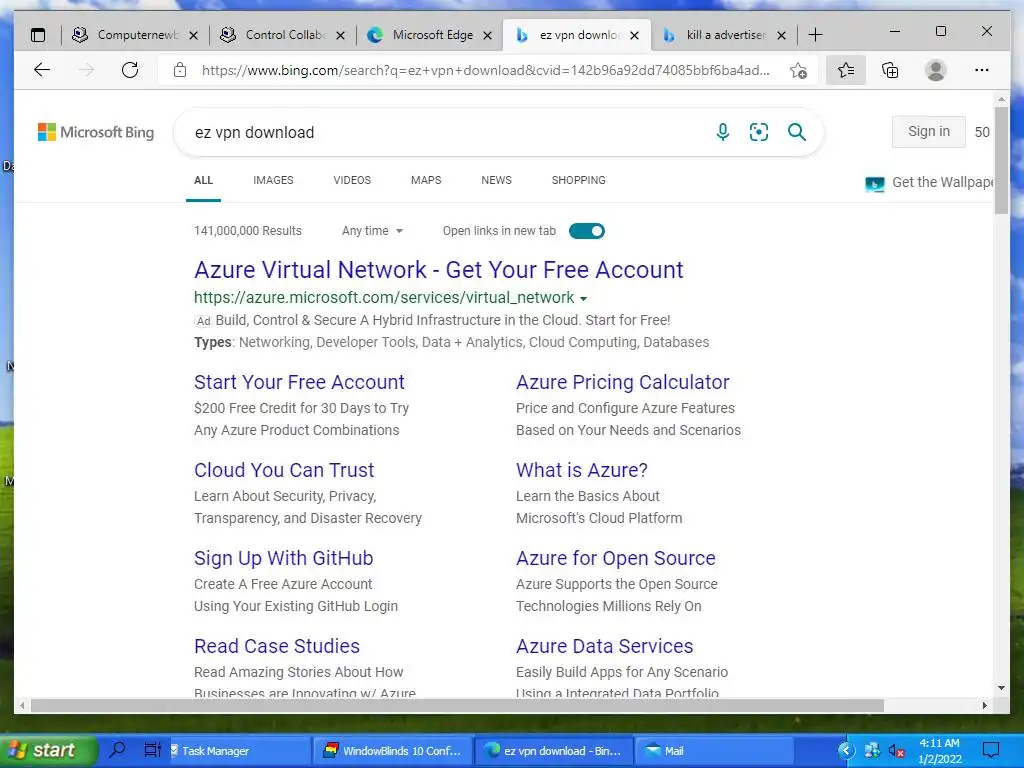Screen dimensions: 1024x768
Task: View site information lock icon
Action: coord(180,70)
